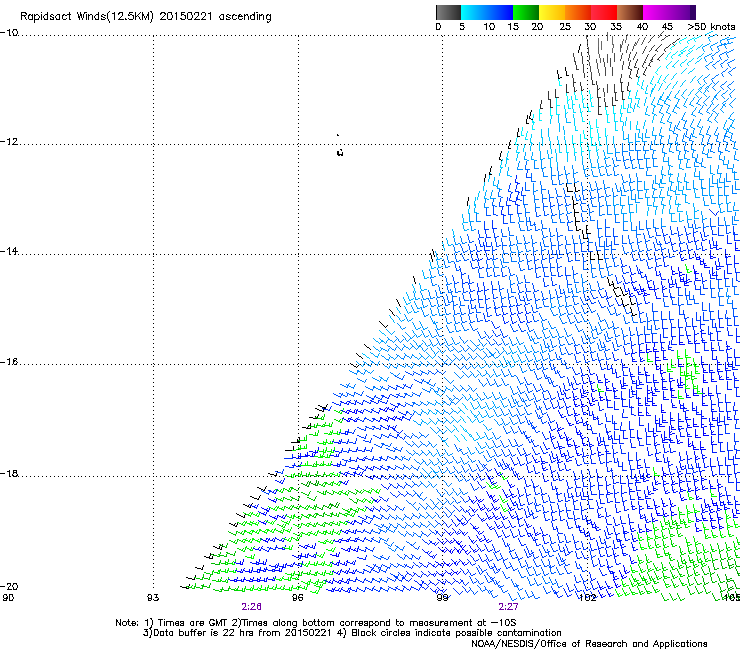Click the '102' longitude axis label

click(x=588, y=597)
